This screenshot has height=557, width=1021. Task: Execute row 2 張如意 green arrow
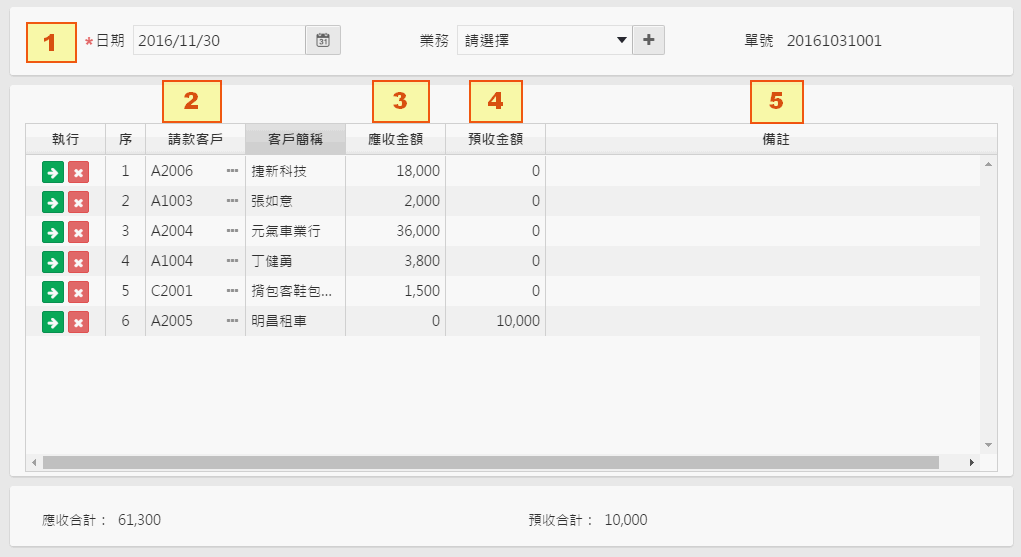[53, 202]
